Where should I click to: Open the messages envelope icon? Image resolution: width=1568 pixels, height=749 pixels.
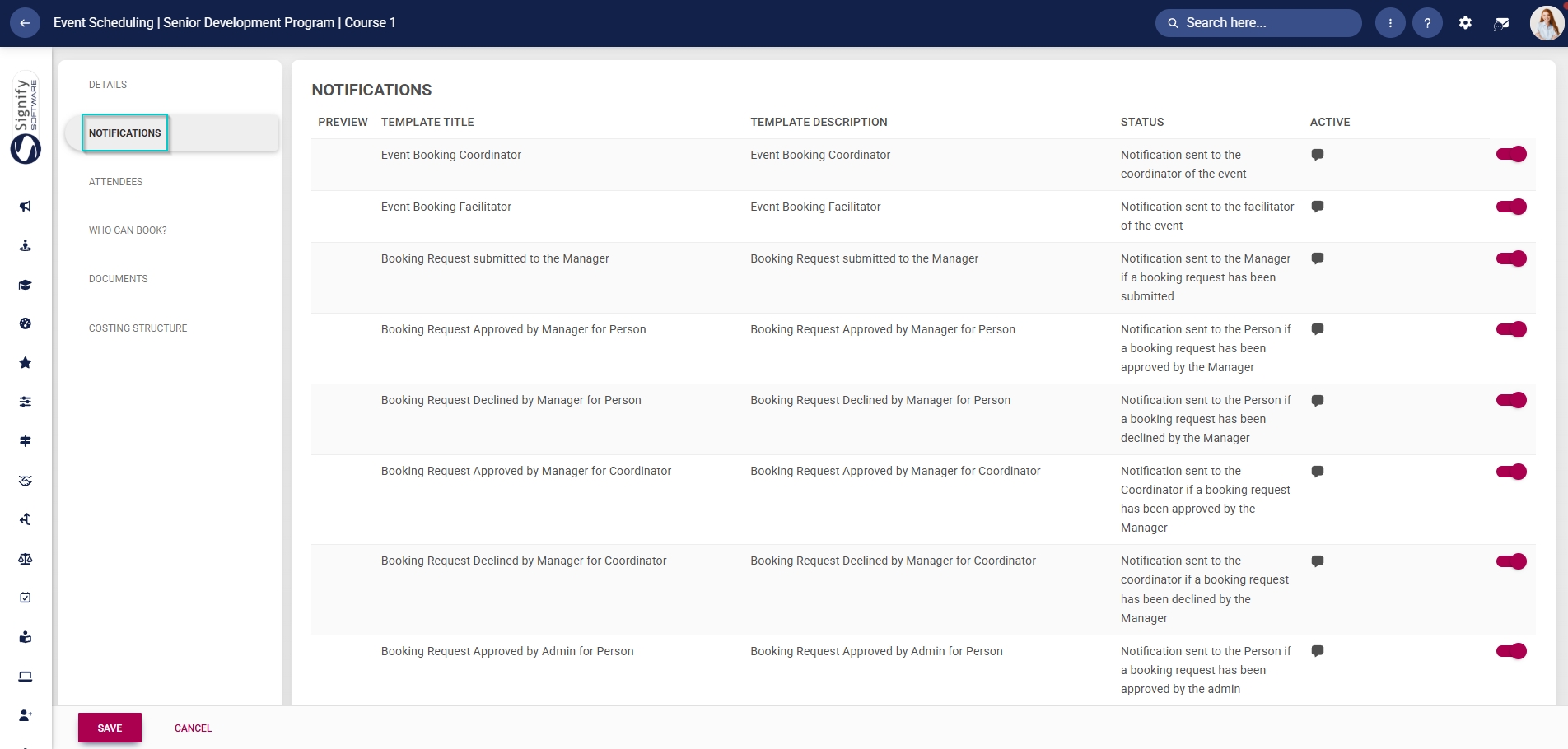(x=1501, y=23)
